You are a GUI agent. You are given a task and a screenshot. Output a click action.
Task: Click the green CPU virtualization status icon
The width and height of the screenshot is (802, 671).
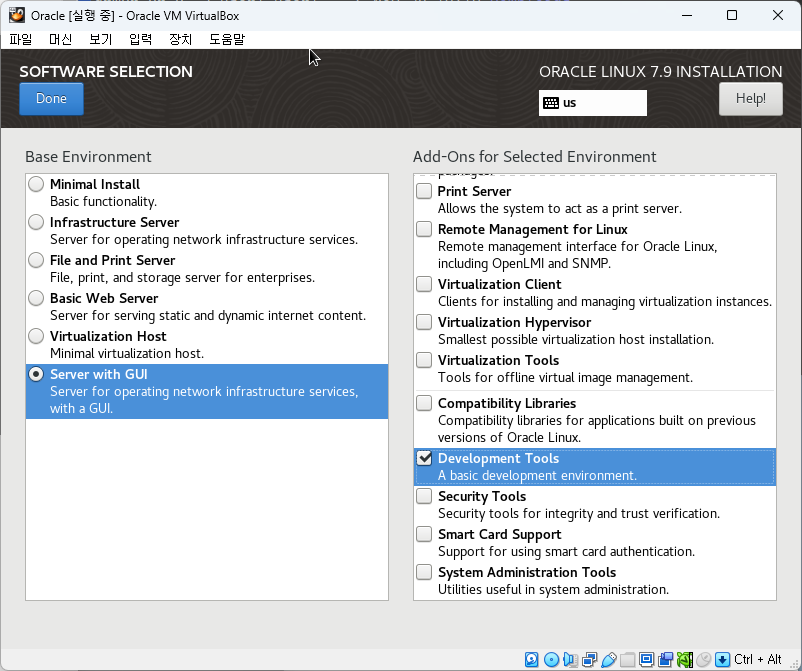point(685,659)
